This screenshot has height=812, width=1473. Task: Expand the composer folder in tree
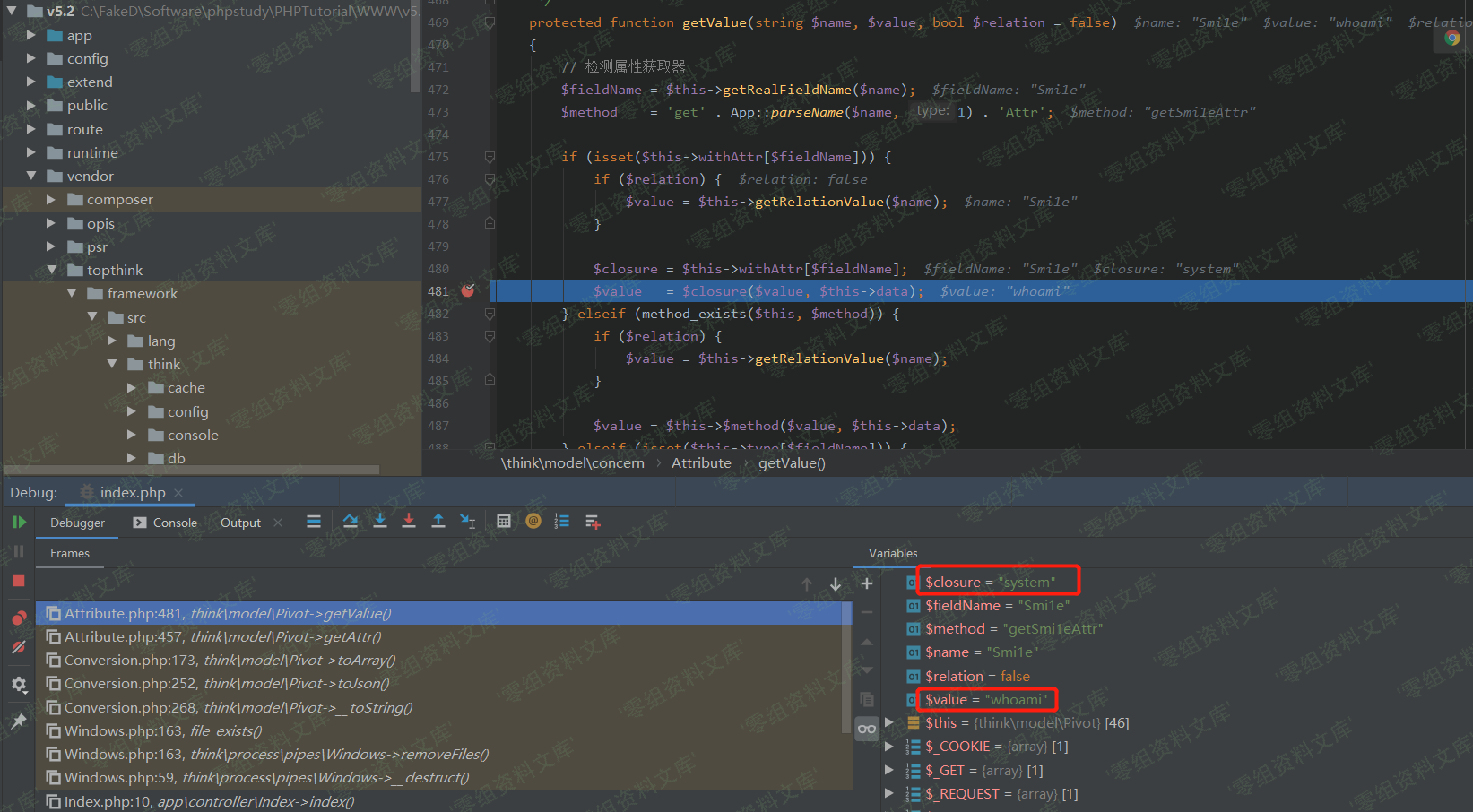coord(51,200)
